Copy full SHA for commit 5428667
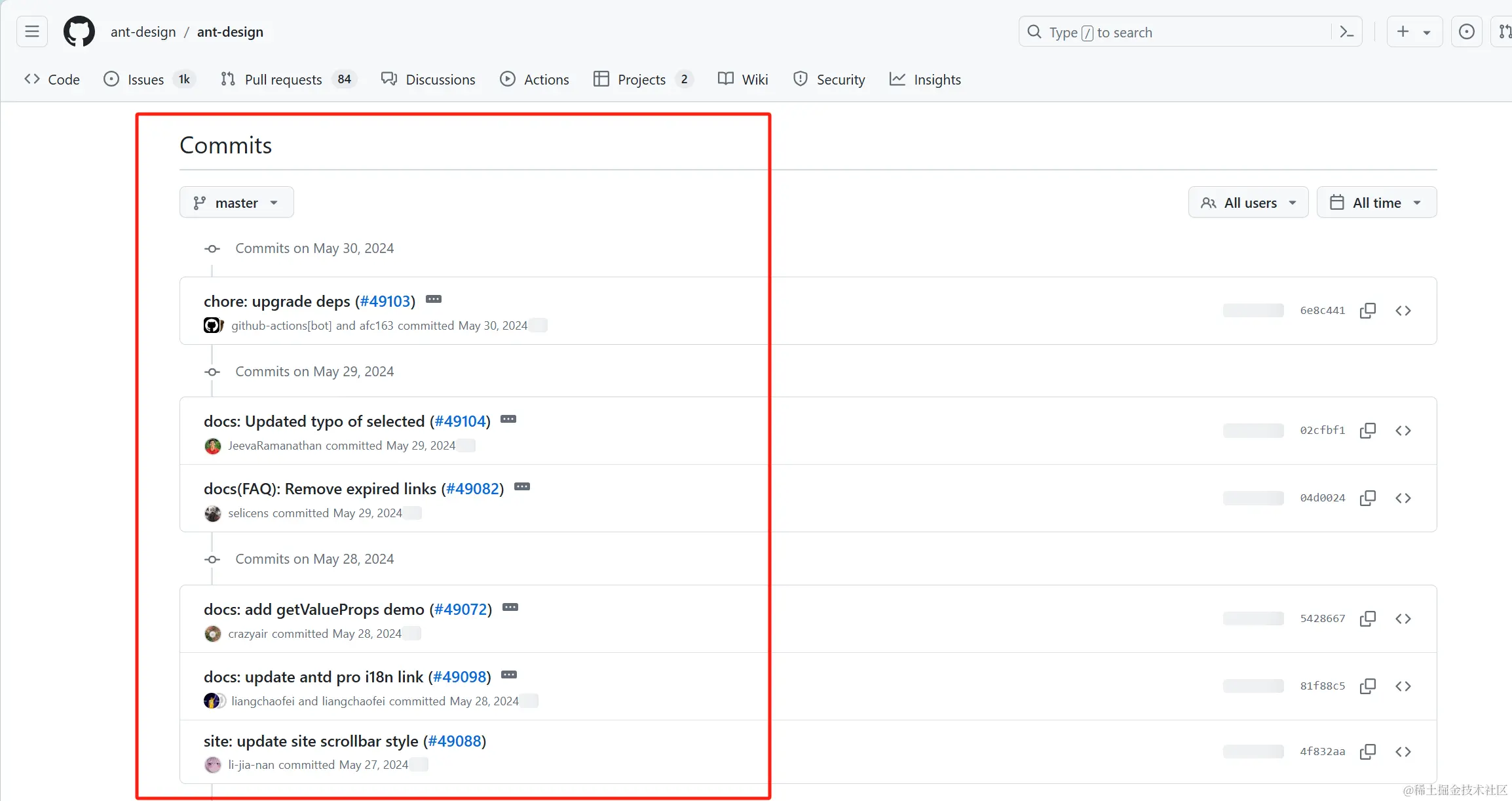Screen dimensions: 1512x801 (x=1367, y=619)
